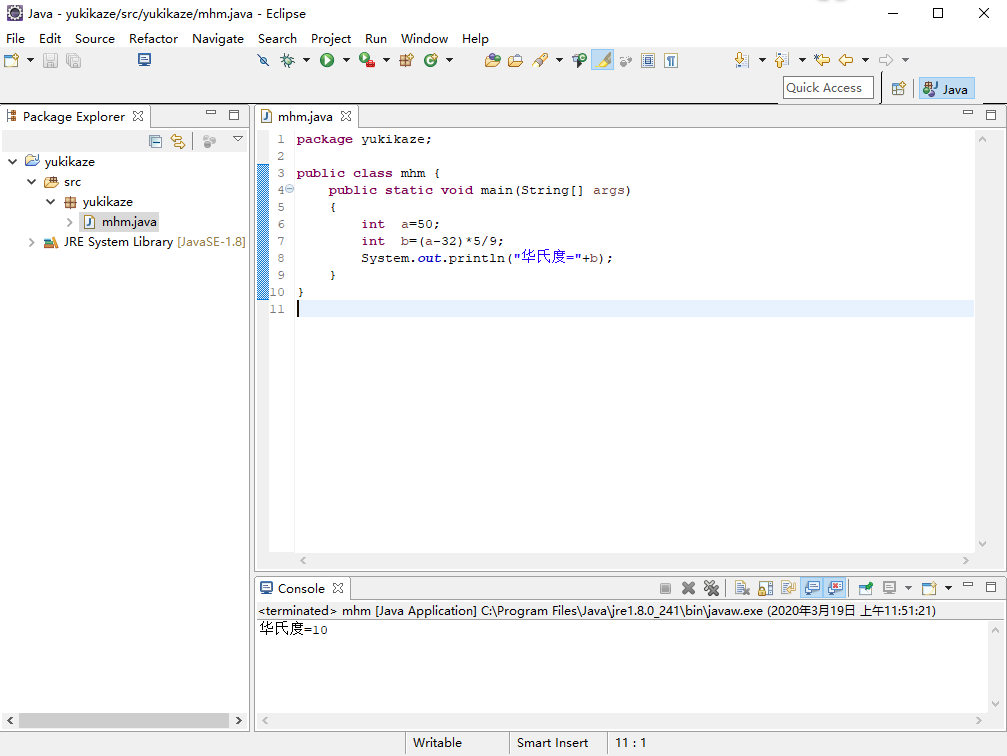The height and width of the screenshot is (756, 1007).
Task: Collapse the src folder node
Action: click(x=31, y=182)
